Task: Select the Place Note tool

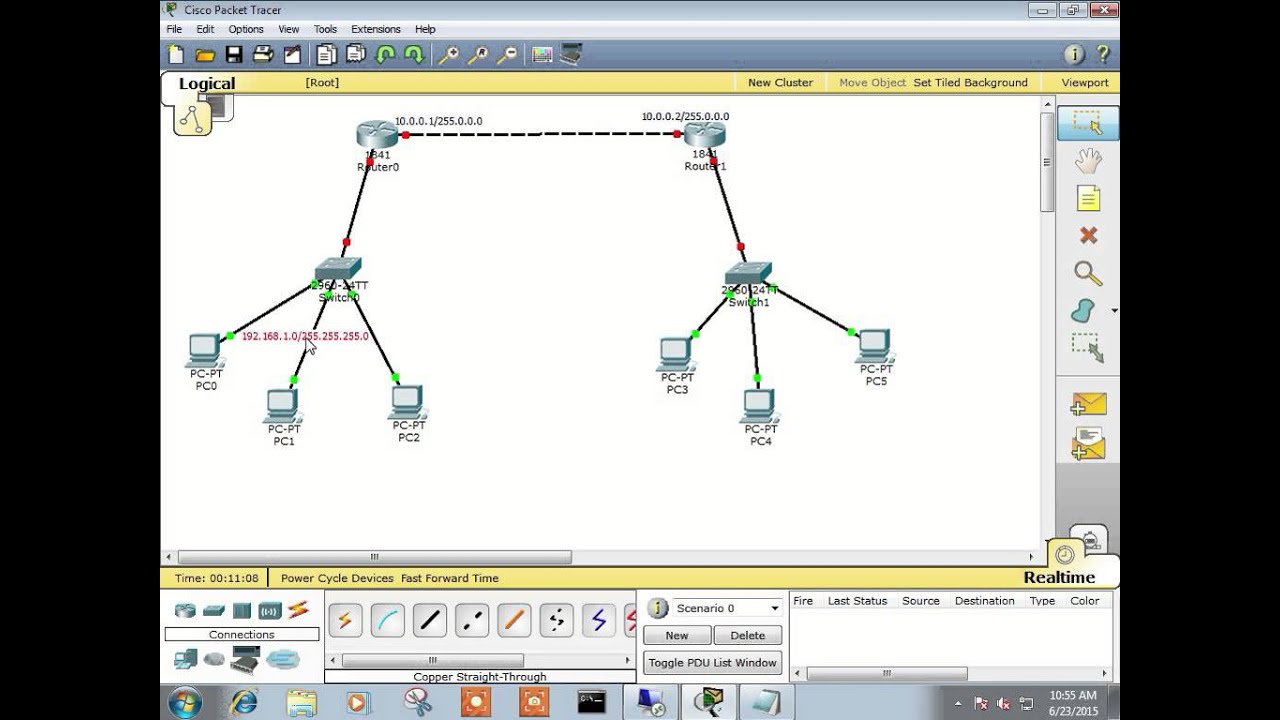Action: click(1087, 198)
